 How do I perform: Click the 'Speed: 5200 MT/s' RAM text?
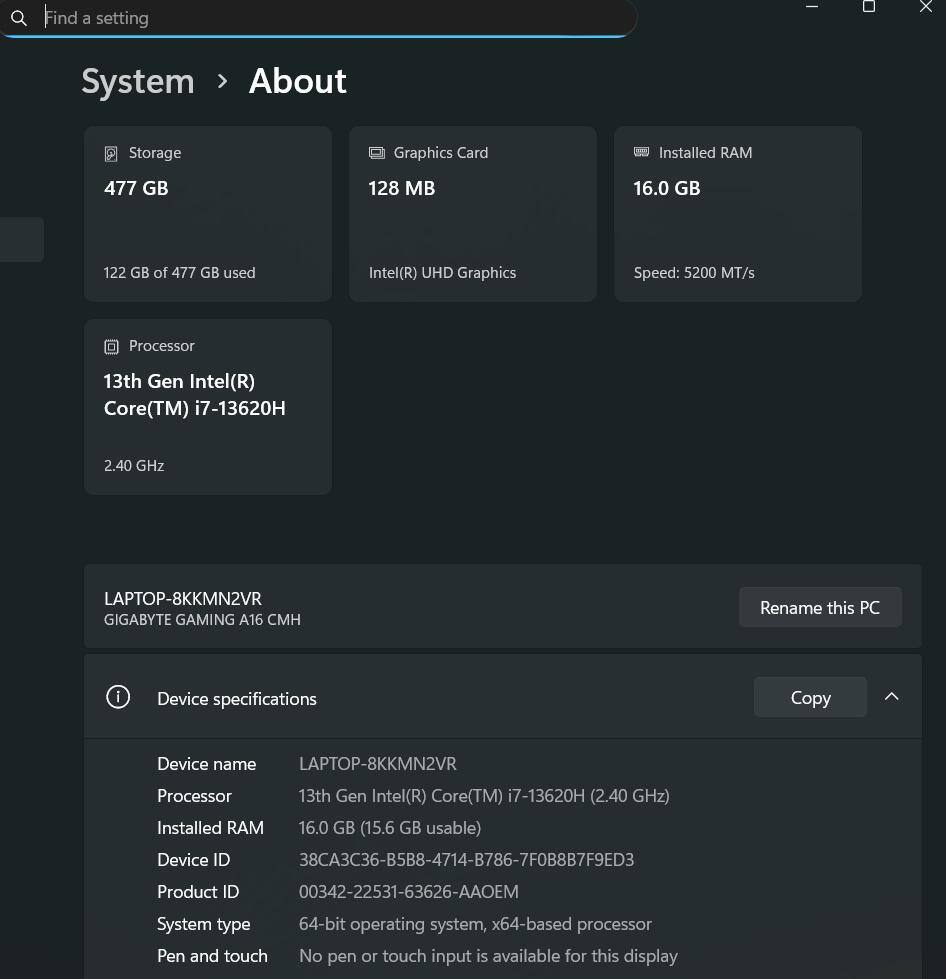coord(694,272)
